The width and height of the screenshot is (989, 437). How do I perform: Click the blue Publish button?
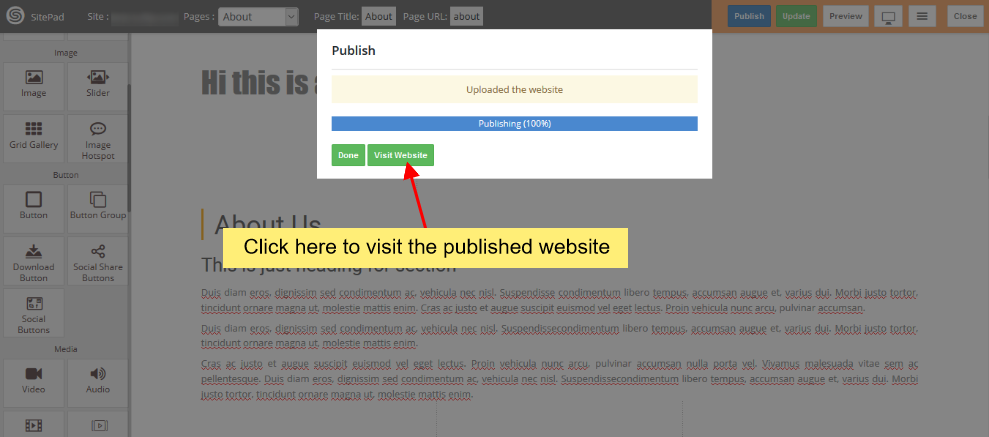click(x=748, y=16)
